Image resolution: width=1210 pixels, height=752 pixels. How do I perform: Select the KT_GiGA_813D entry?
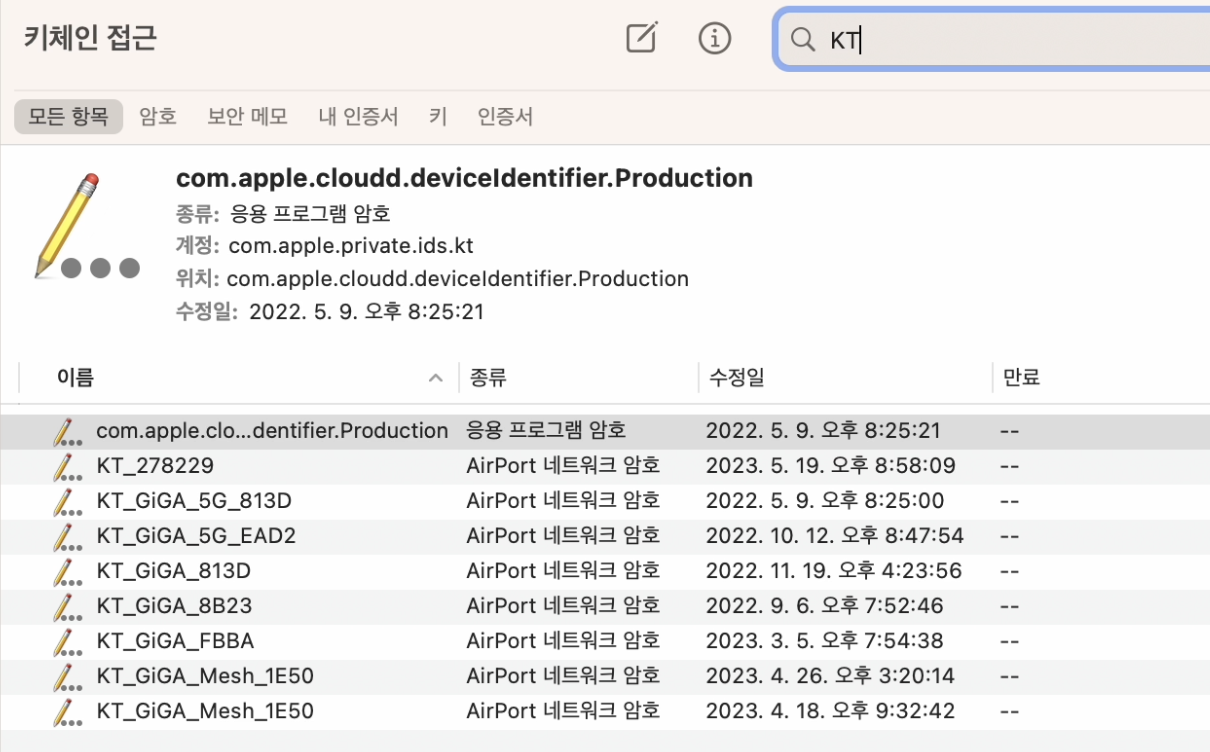tap(605, 571)
